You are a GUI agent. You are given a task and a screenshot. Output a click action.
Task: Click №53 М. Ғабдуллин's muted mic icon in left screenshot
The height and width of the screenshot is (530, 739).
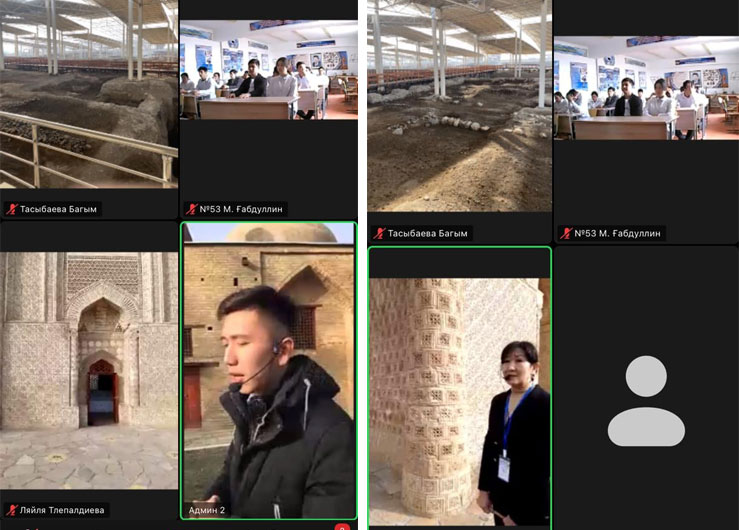(191, 209)
